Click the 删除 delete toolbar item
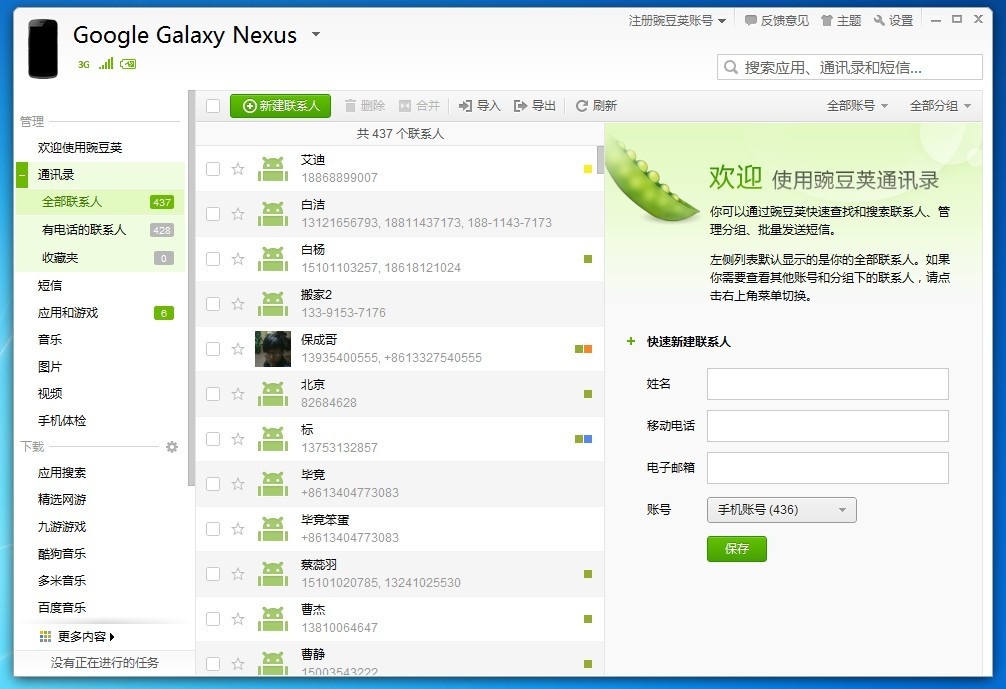Screen dimensions: 1006x689 click(364, 106)
